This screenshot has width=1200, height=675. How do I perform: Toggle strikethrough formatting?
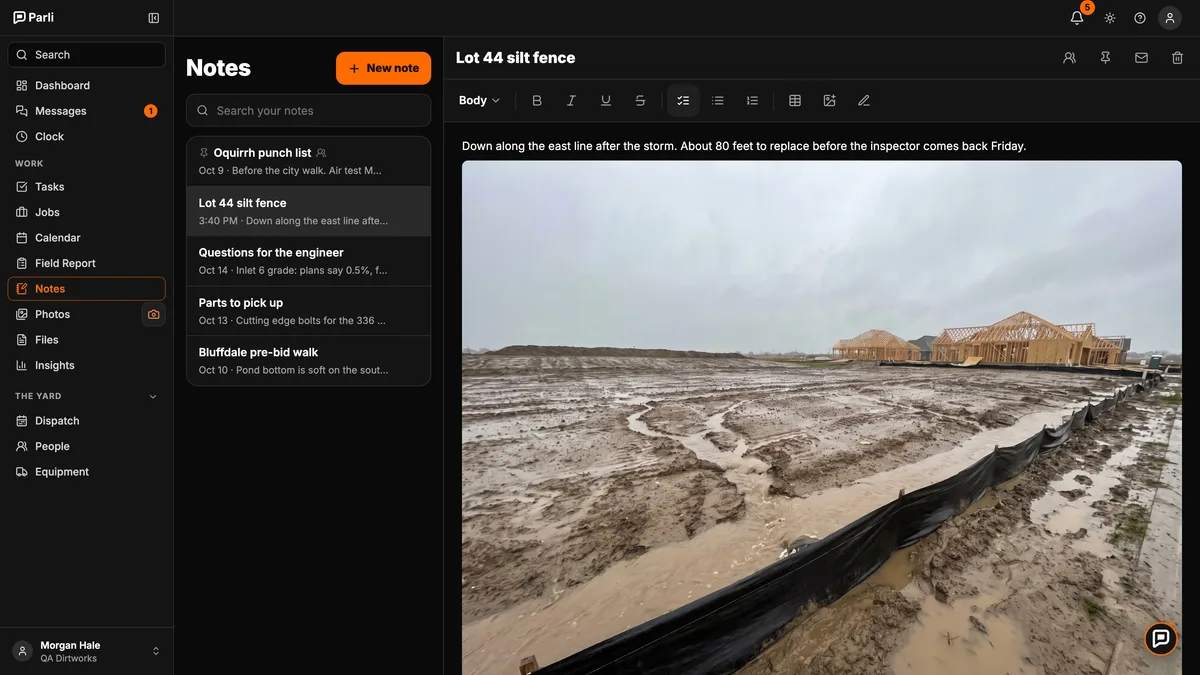point(640,100)
